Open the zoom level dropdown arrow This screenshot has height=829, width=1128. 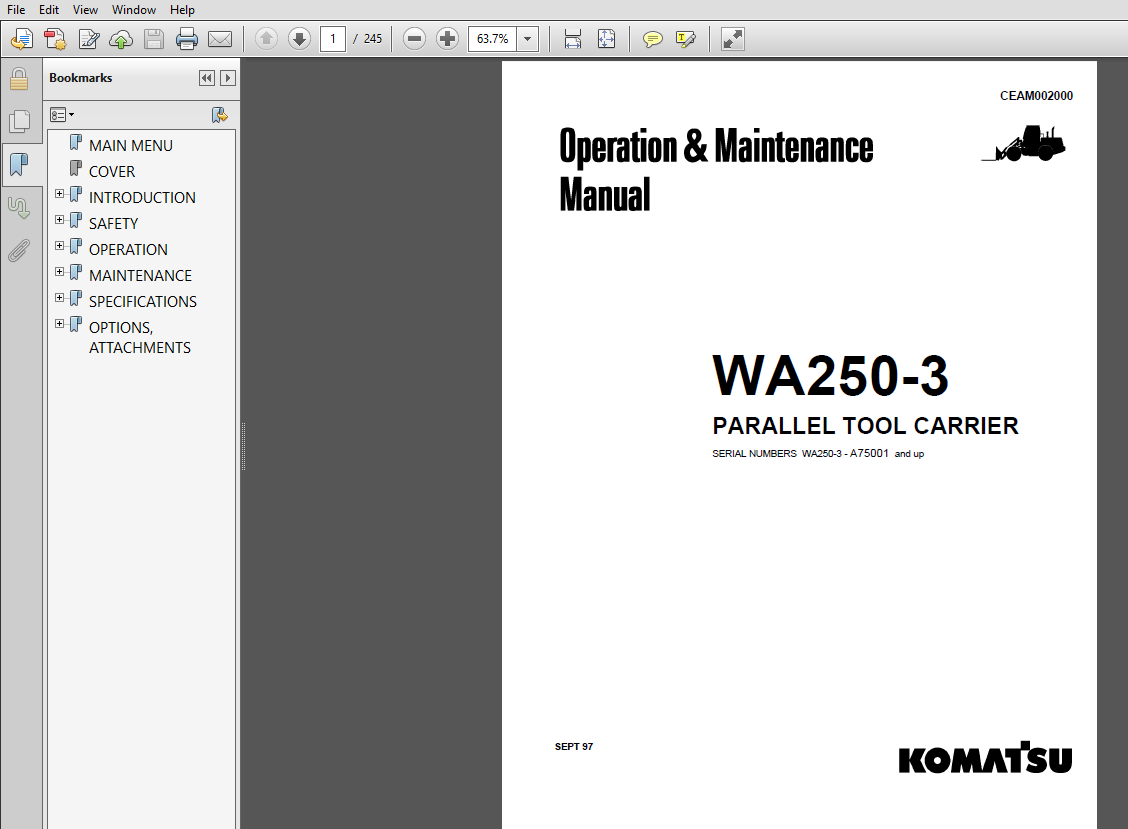tap(527, 39)
